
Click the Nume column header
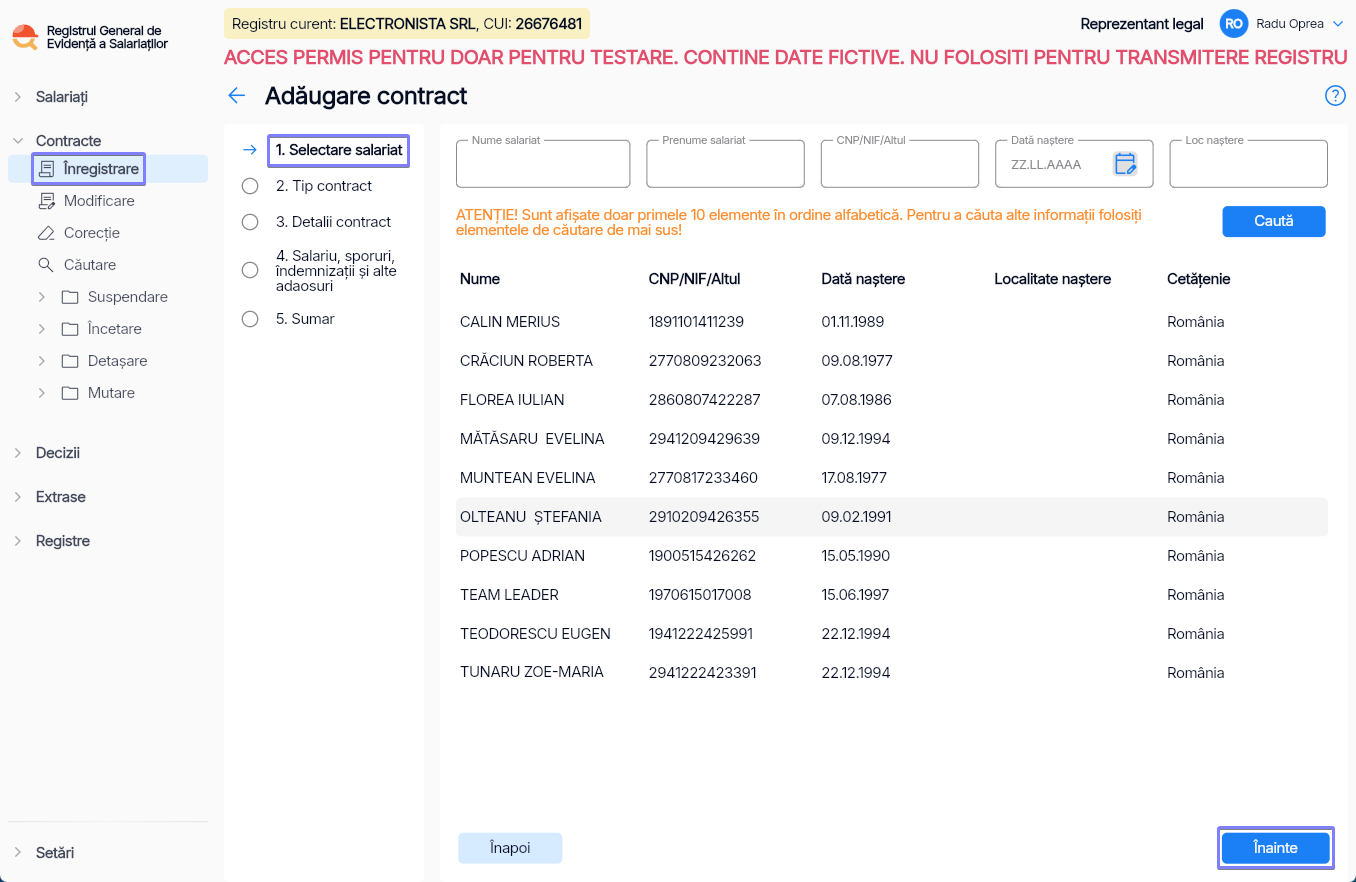[480, 279]
